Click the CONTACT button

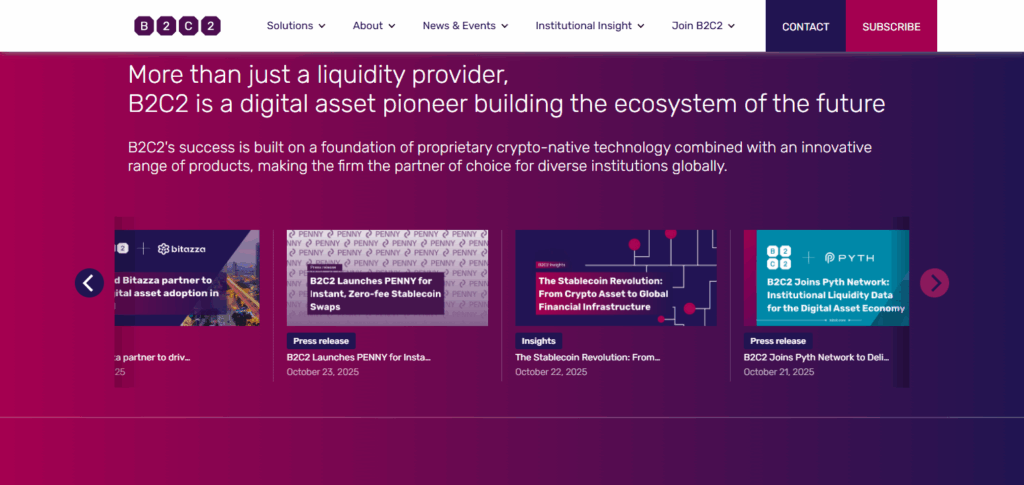(x=805, y=26)
